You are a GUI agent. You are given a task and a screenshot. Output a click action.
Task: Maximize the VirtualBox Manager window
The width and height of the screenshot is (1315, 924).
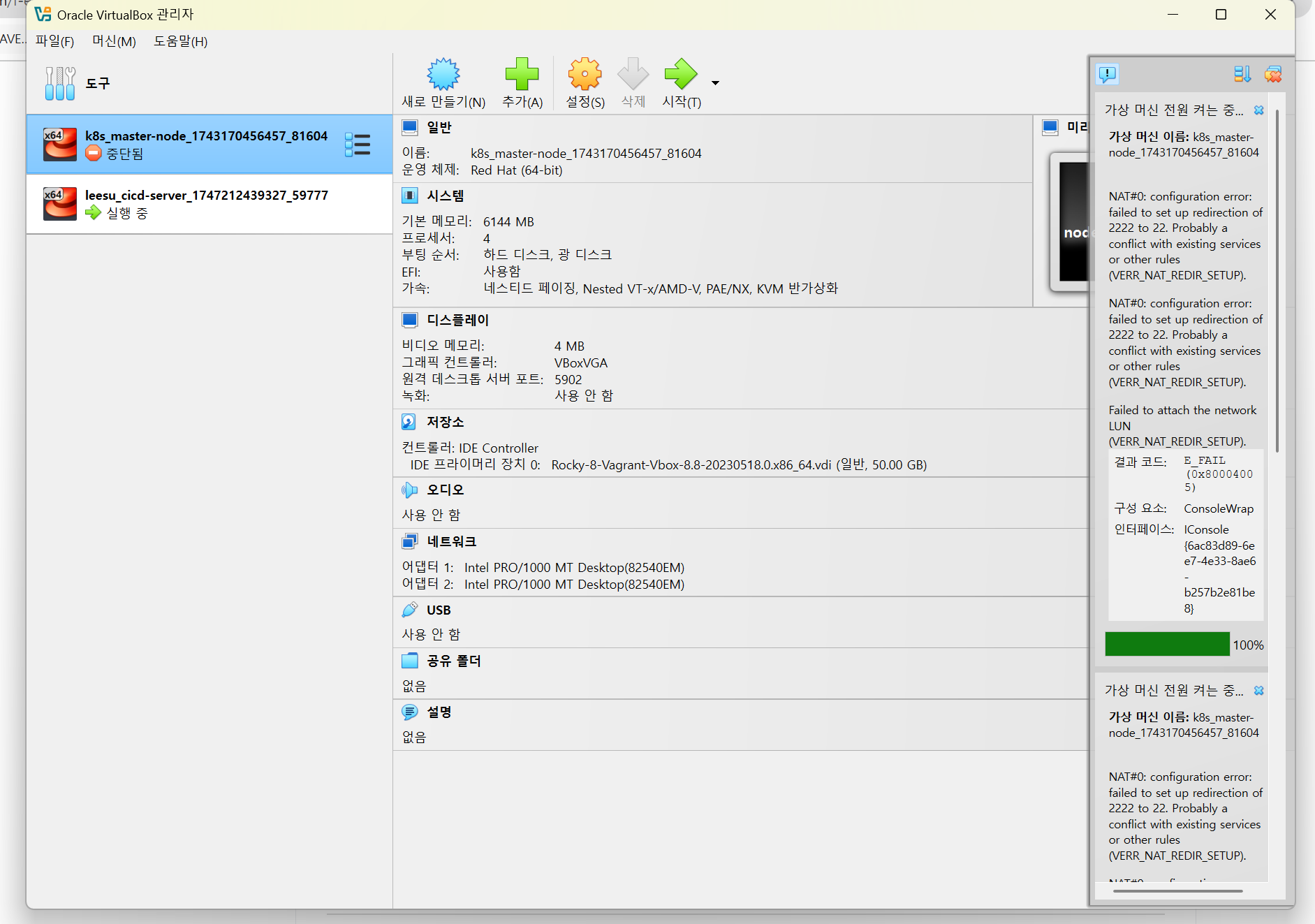pyautogui.click(x=1221, y=15)
